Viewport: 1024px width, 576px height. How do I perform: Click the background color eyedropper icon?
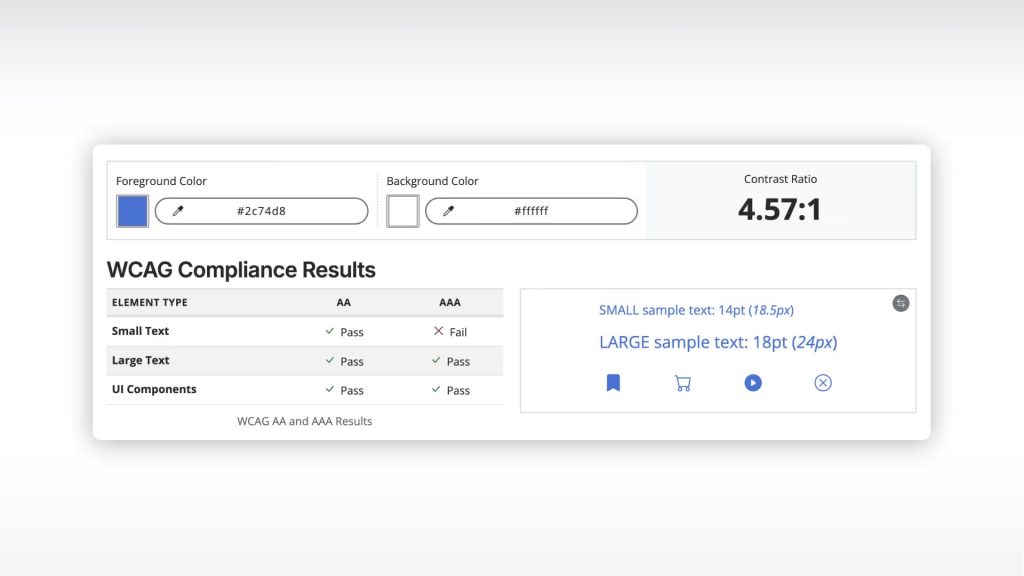[449, 211]
